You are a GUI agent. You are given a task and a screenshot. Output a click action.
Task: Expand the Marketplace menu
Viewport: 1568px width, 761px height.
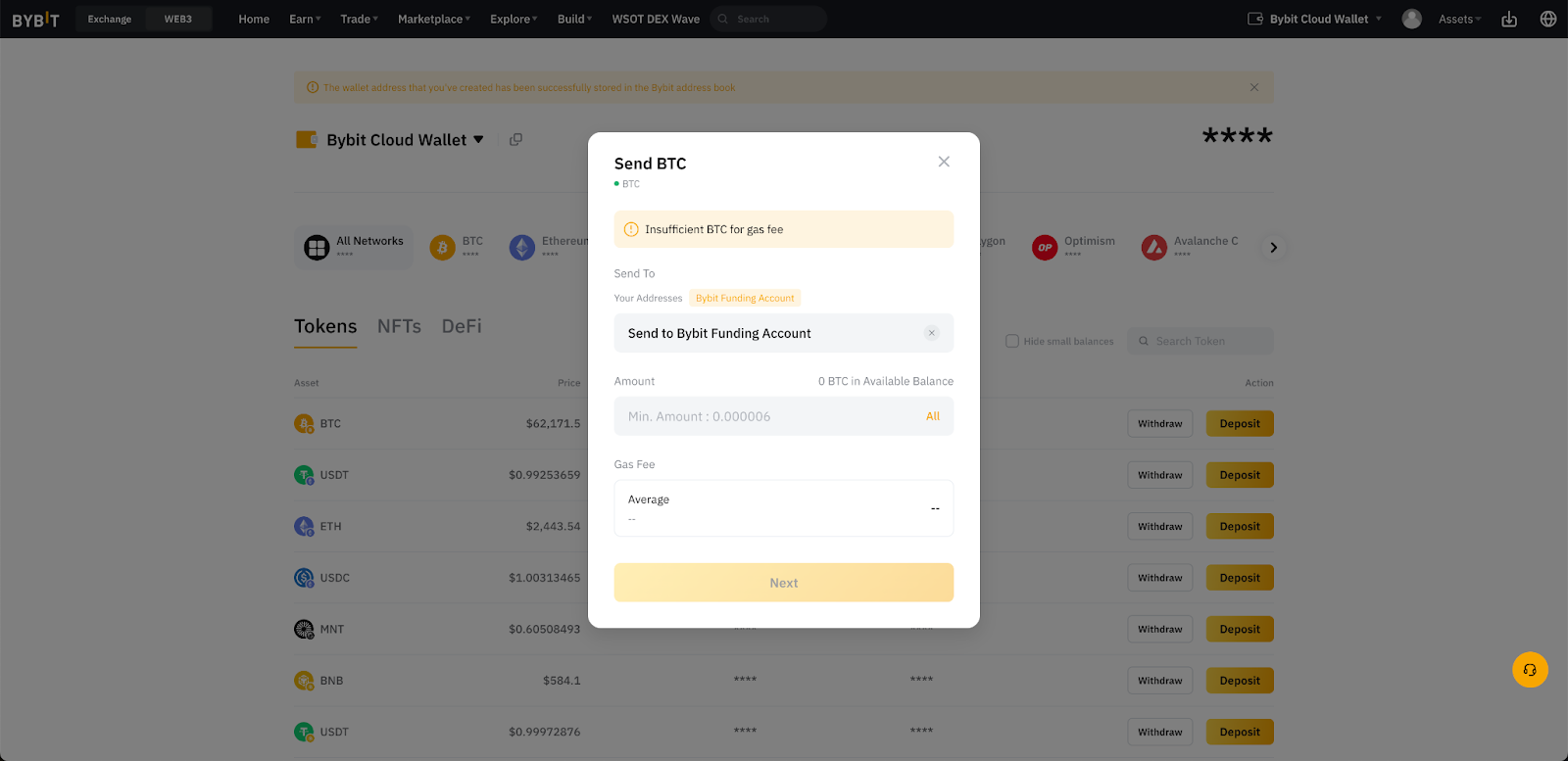(434, 19)
